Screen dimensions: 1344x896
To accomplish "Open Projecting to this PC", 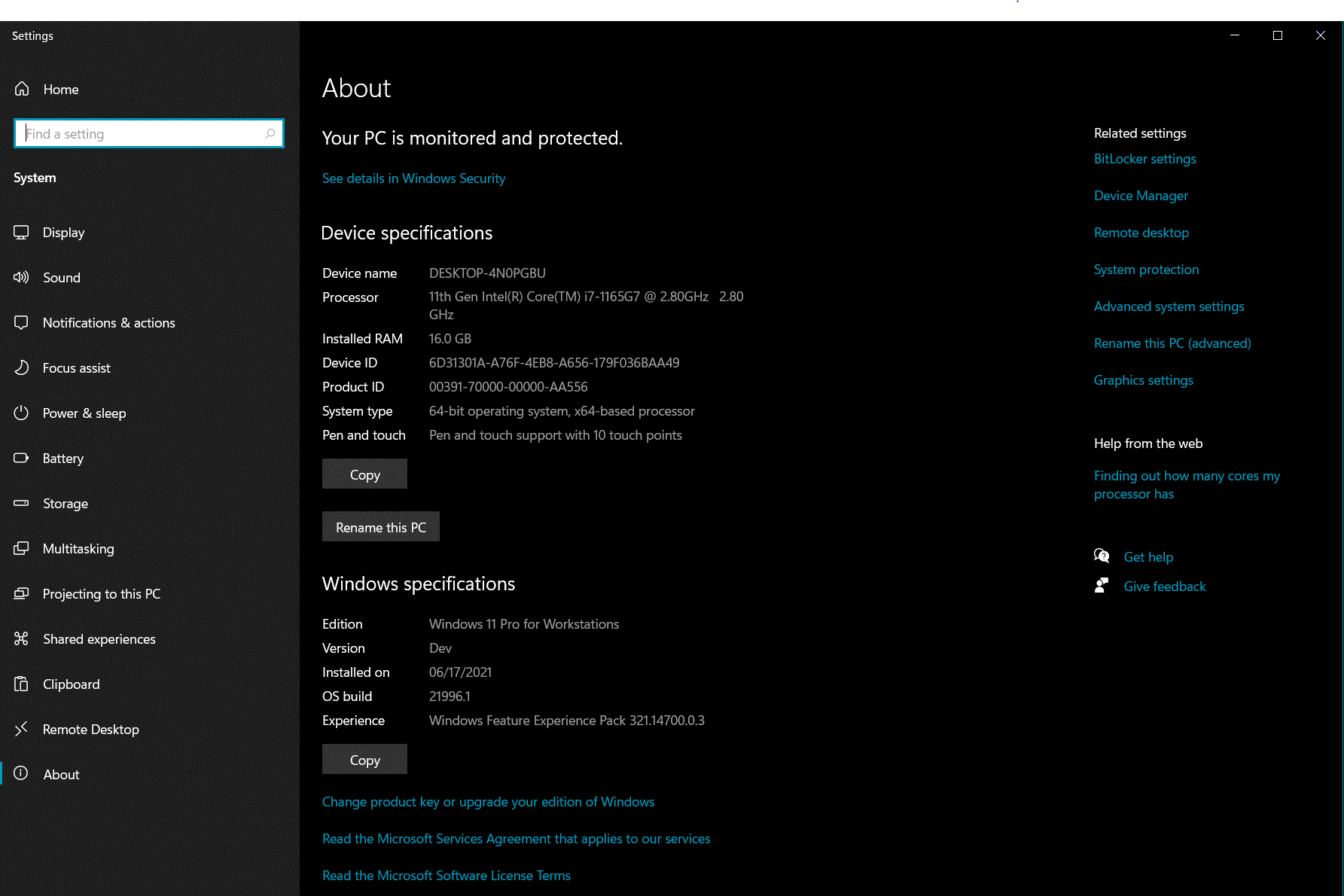I will [x=150, y=594].
